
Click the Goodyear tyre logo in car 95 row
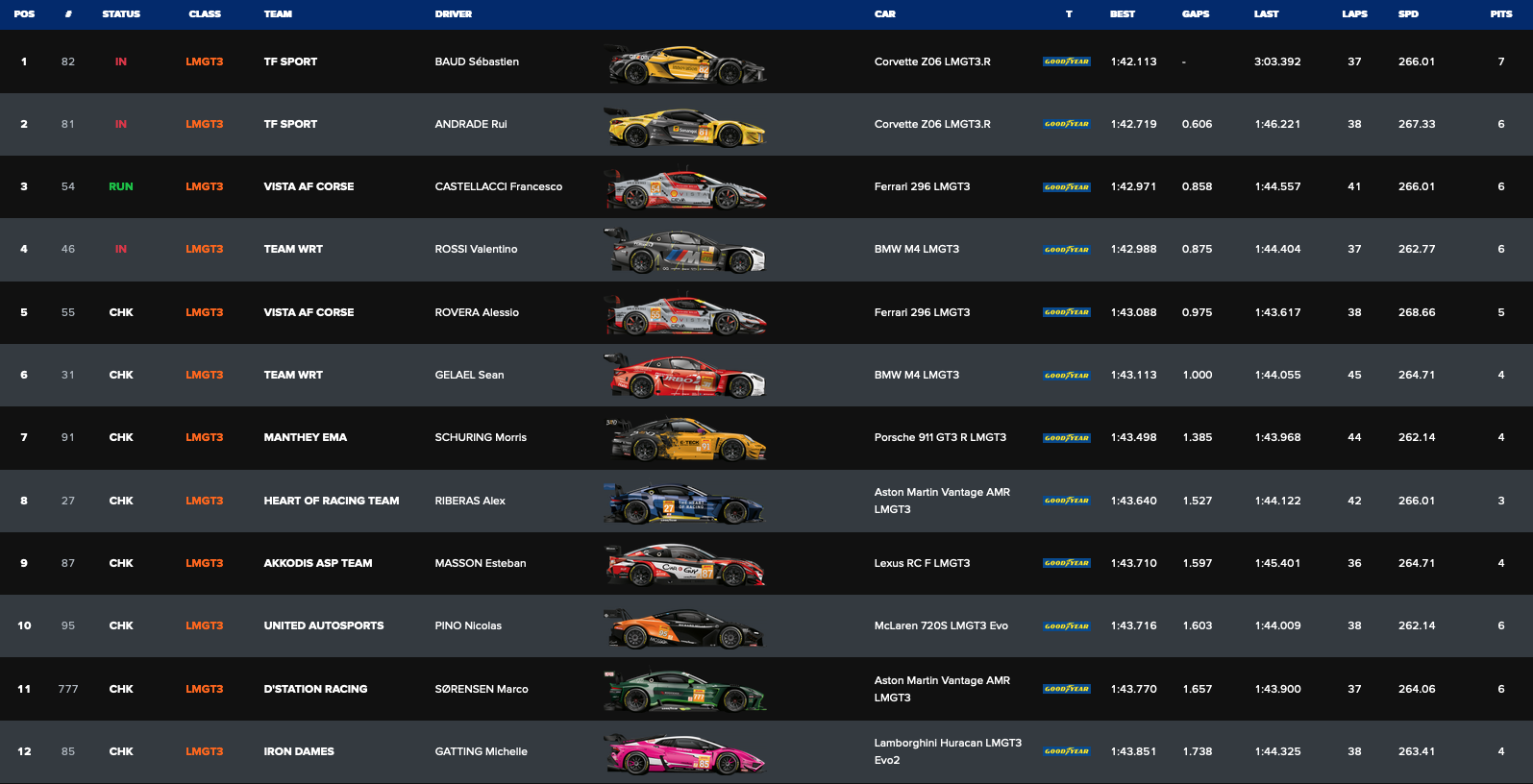(1067, 626)
